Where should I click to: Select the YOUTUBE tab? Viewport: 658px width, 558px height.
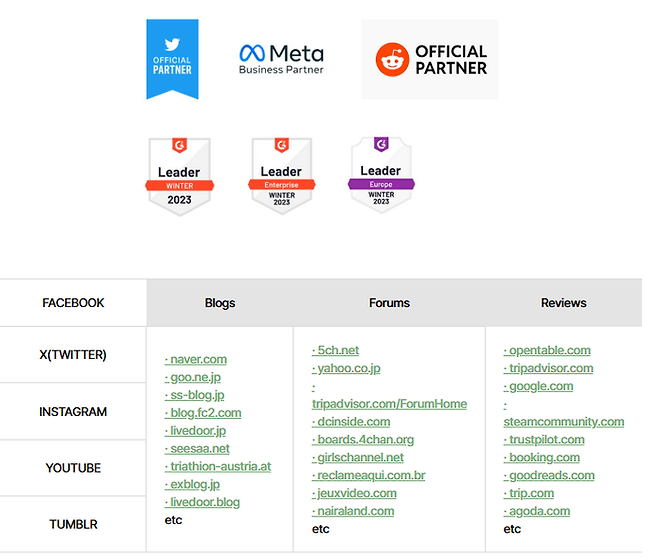(73, 468)
